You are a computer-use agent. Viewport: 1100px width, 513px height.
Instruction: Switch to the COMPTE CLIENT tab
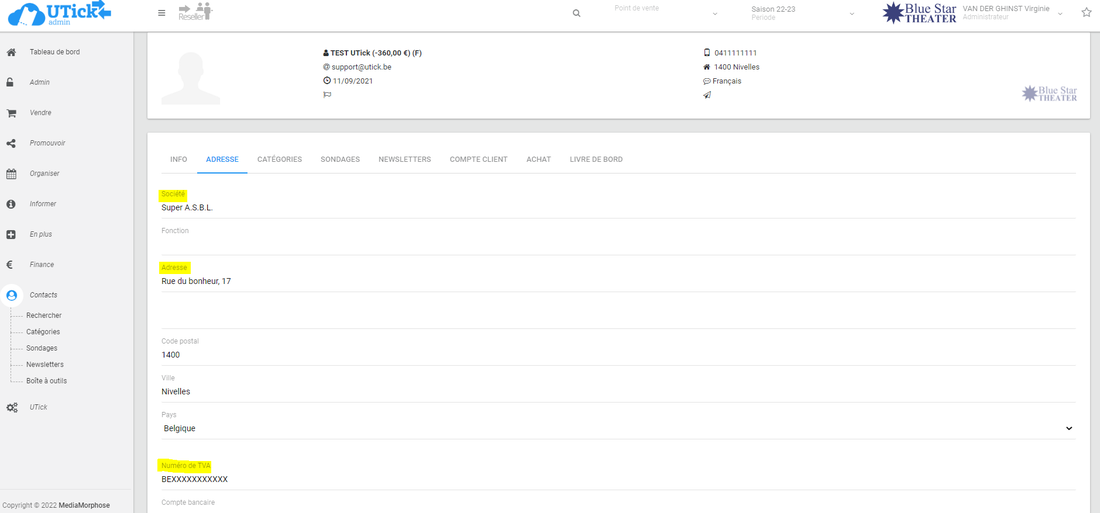pyautogui.click(x=478, y=159)
